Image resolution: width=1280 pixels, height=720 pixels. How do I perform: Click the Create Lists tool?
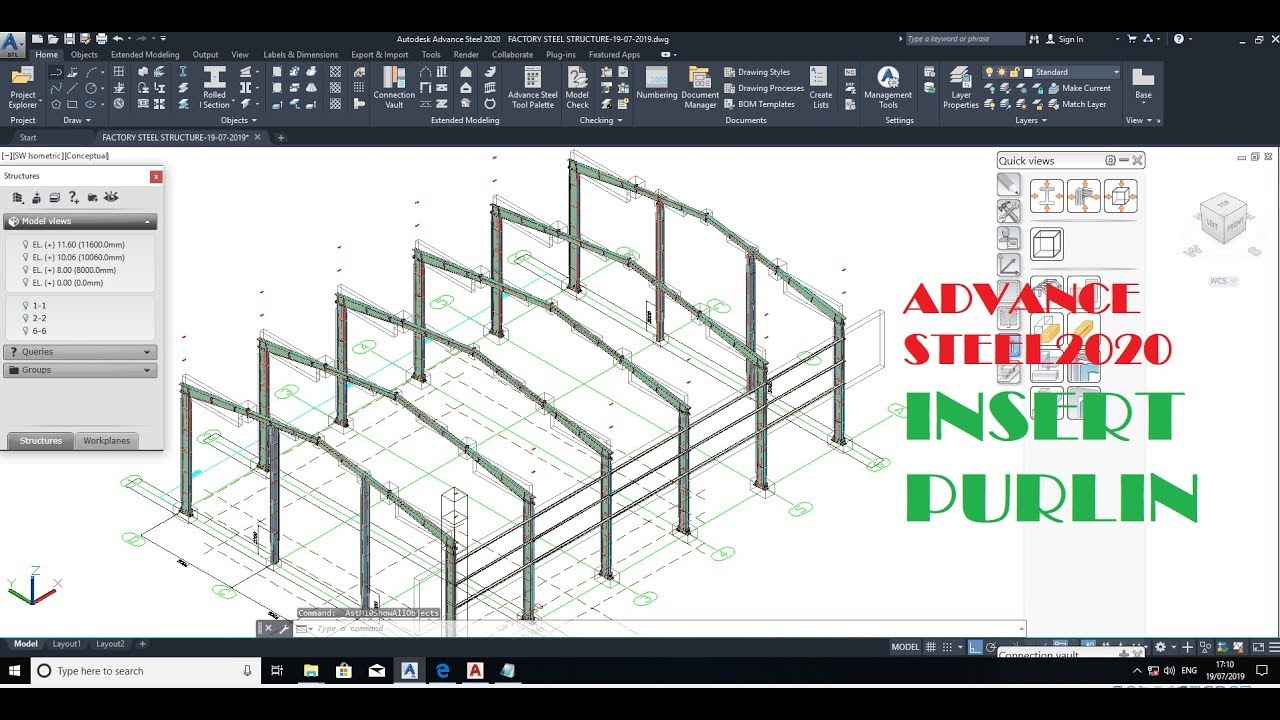(820, 88)
